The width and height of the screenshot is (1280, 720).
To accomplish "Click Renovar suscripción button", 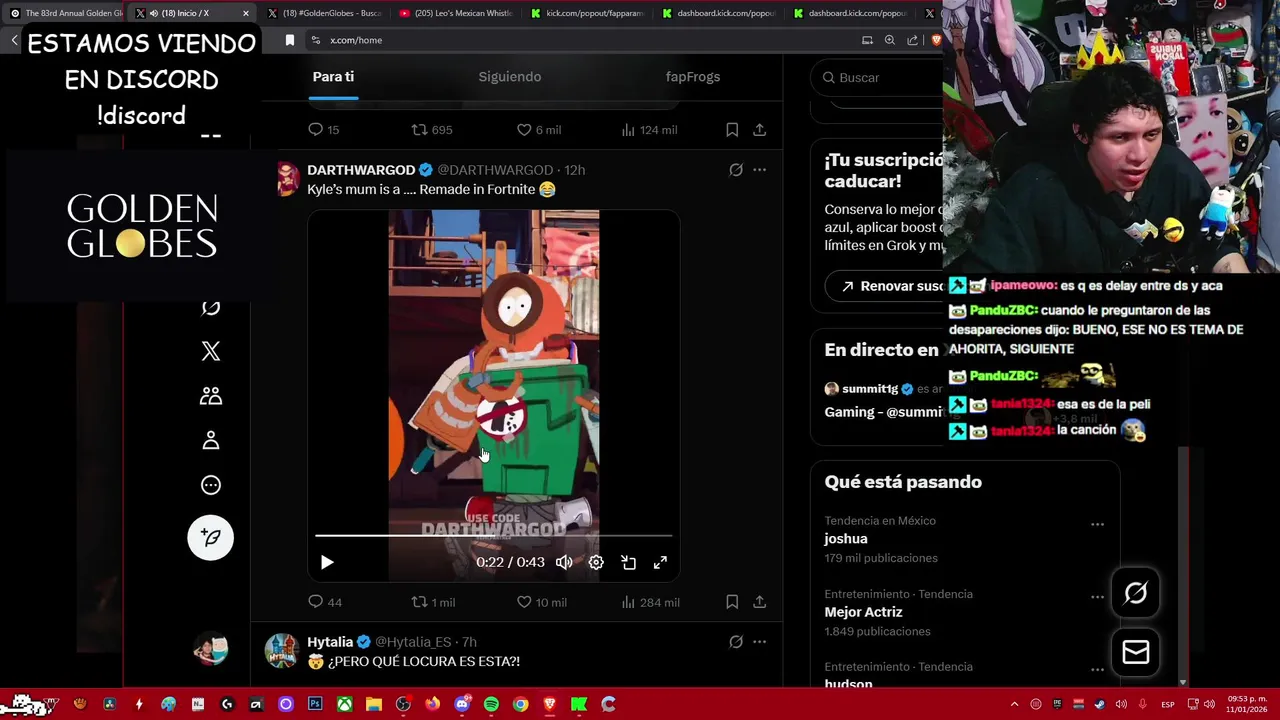I will (883, 286).
